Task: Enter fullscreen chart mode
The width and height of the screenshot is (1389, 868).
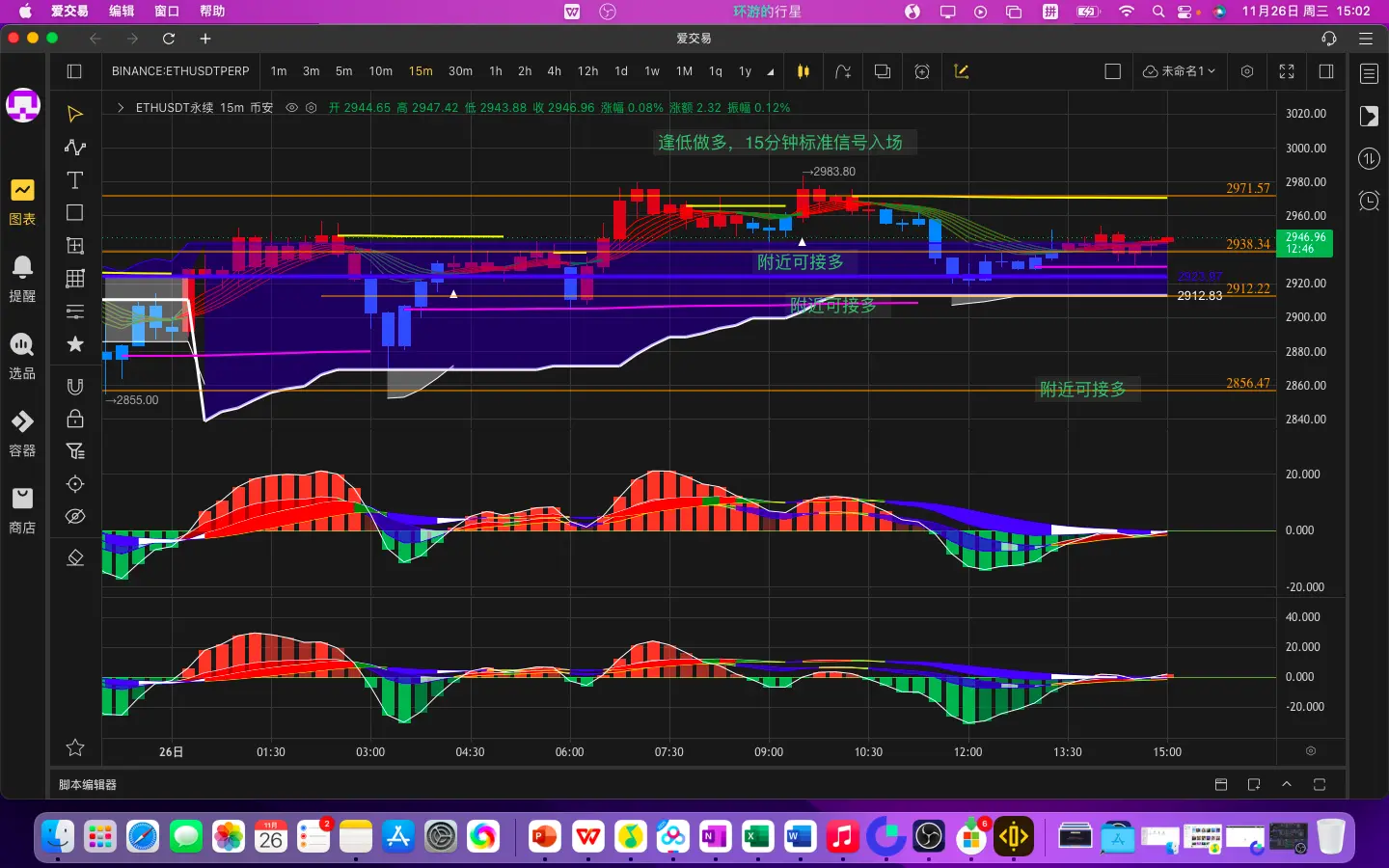Action: click(1287, 71)
